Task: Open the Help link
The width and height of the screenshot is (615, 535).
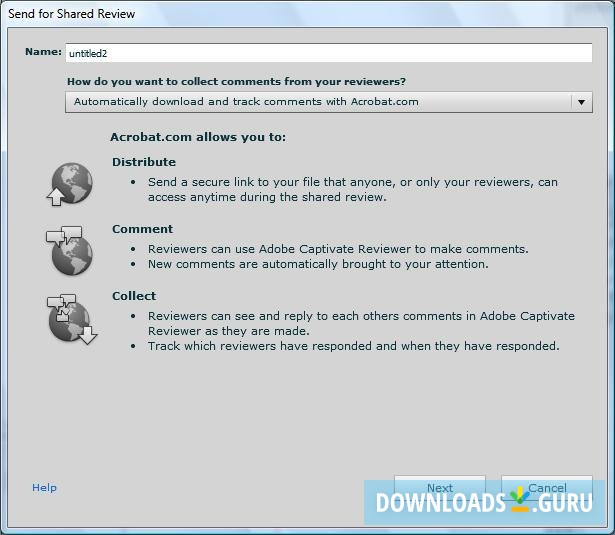Action: (x=44, y=488)
